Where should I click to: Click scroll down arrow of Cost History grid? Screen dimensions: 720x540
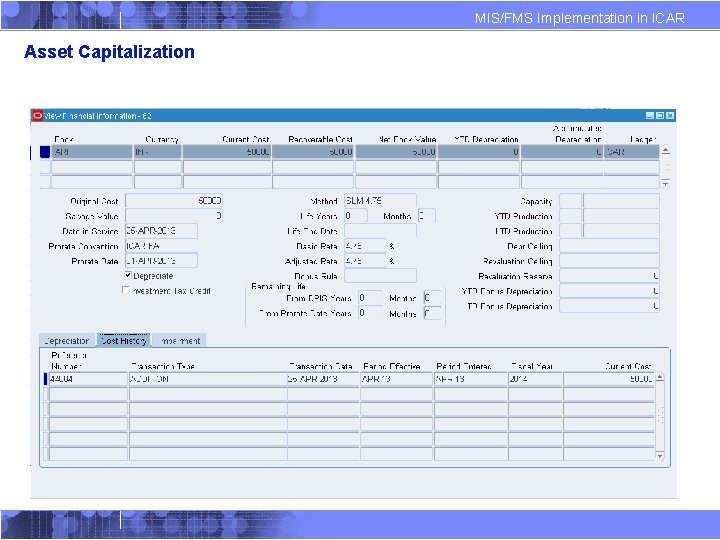pyautogui.click(x=660, y=456)
